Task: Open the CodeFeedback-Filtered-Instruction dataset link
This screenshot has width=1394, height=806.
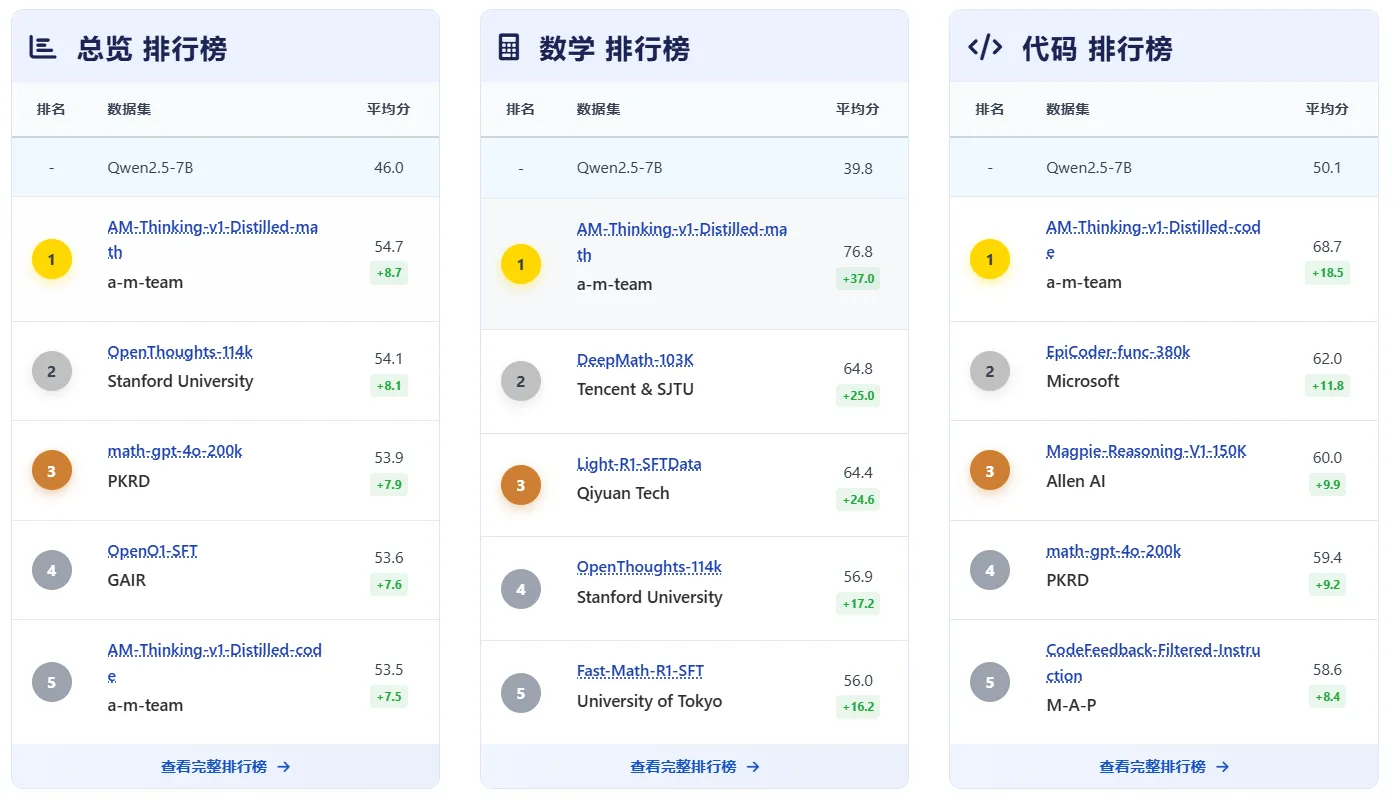Action: pos(1152,650)
